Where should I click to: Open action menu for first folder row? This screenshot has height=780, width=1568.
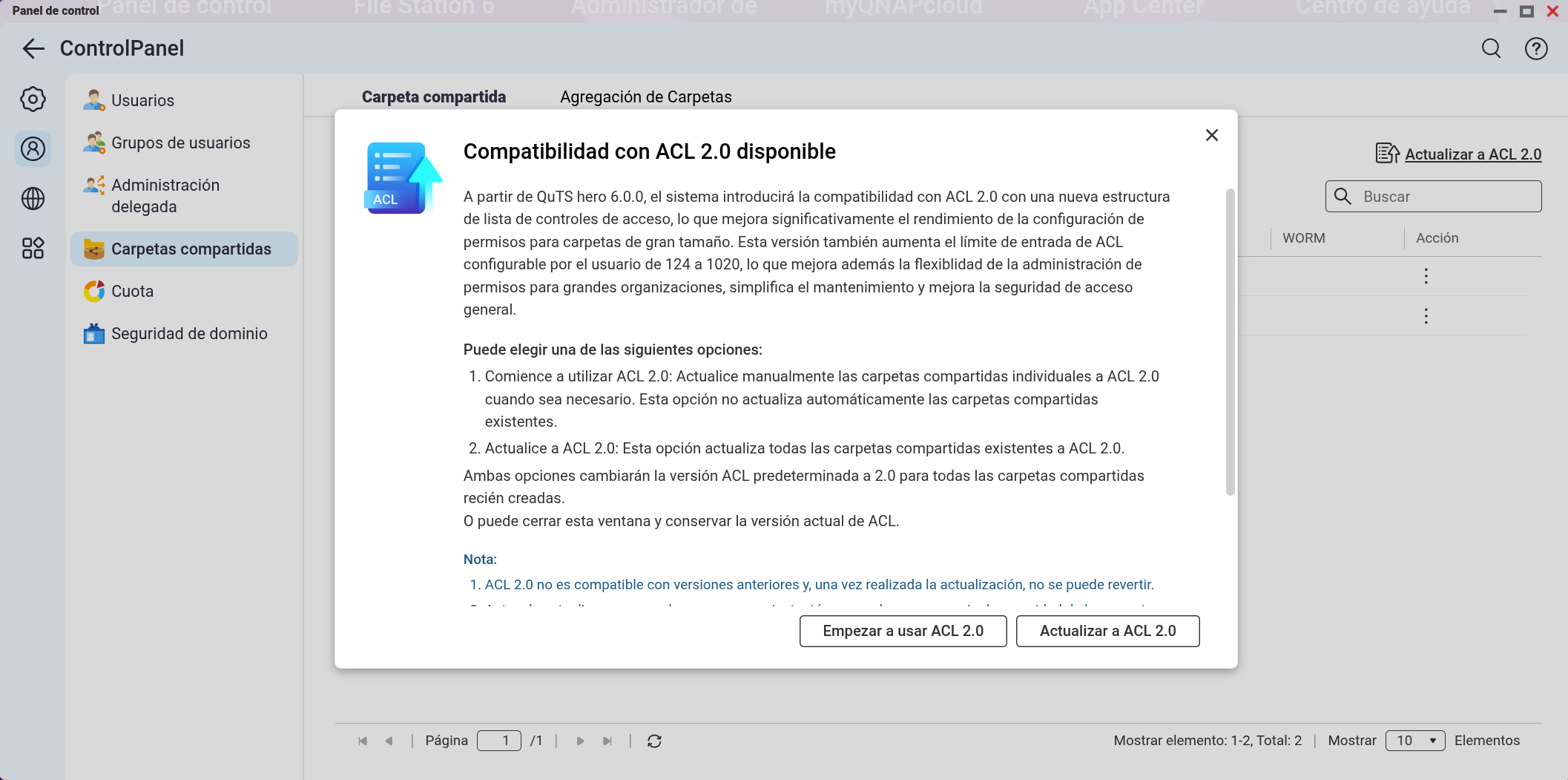[x=1425, y=276]
